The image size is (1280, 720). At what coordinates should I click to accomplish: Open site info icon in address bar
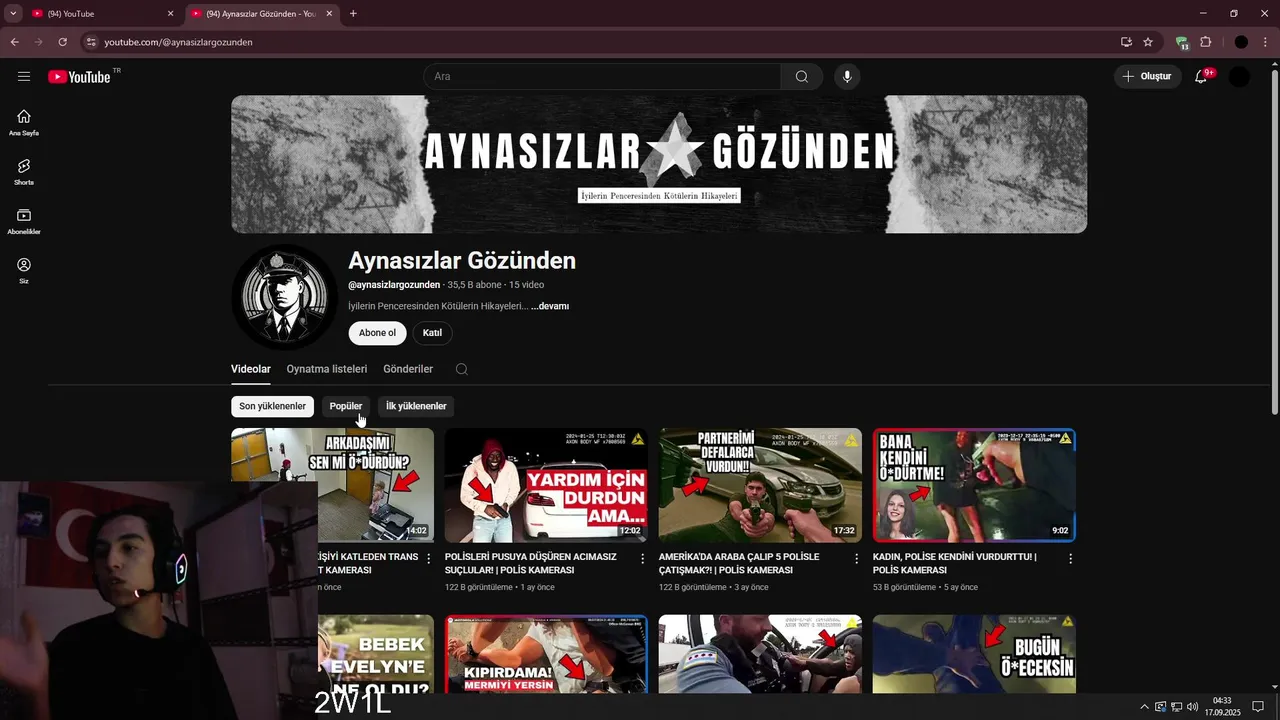[91, 42]
